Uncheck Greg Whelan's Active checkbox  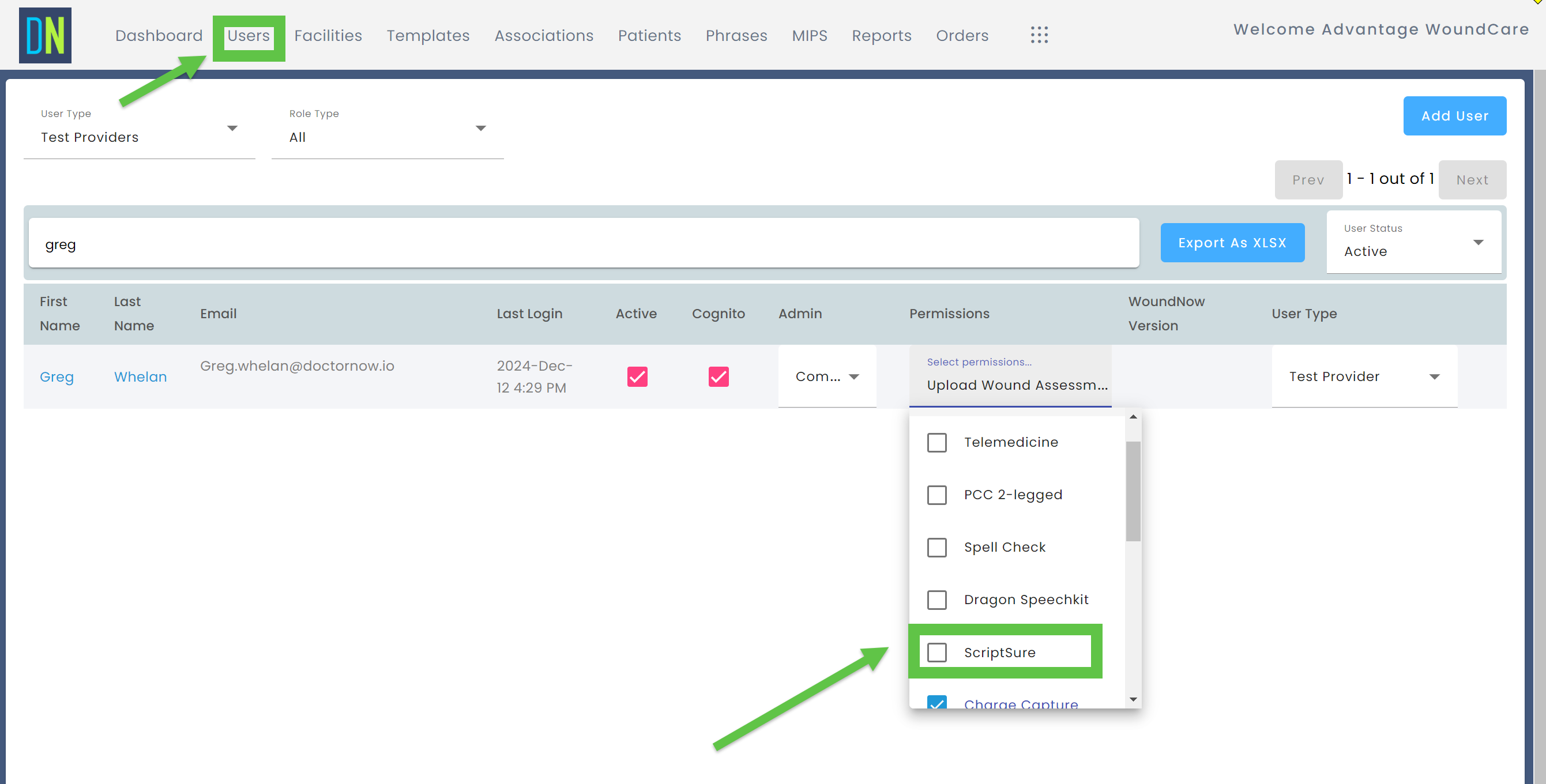637,376
